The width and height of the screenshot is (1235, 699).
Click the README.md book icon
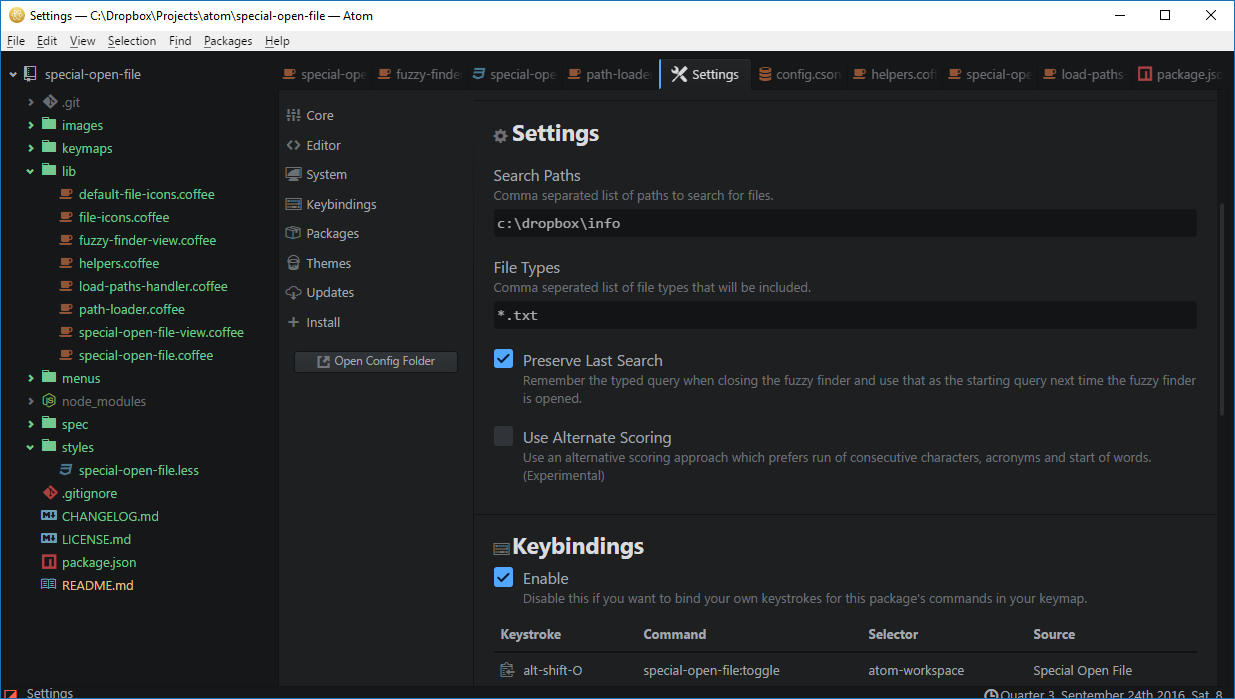(x=49, y=585)
